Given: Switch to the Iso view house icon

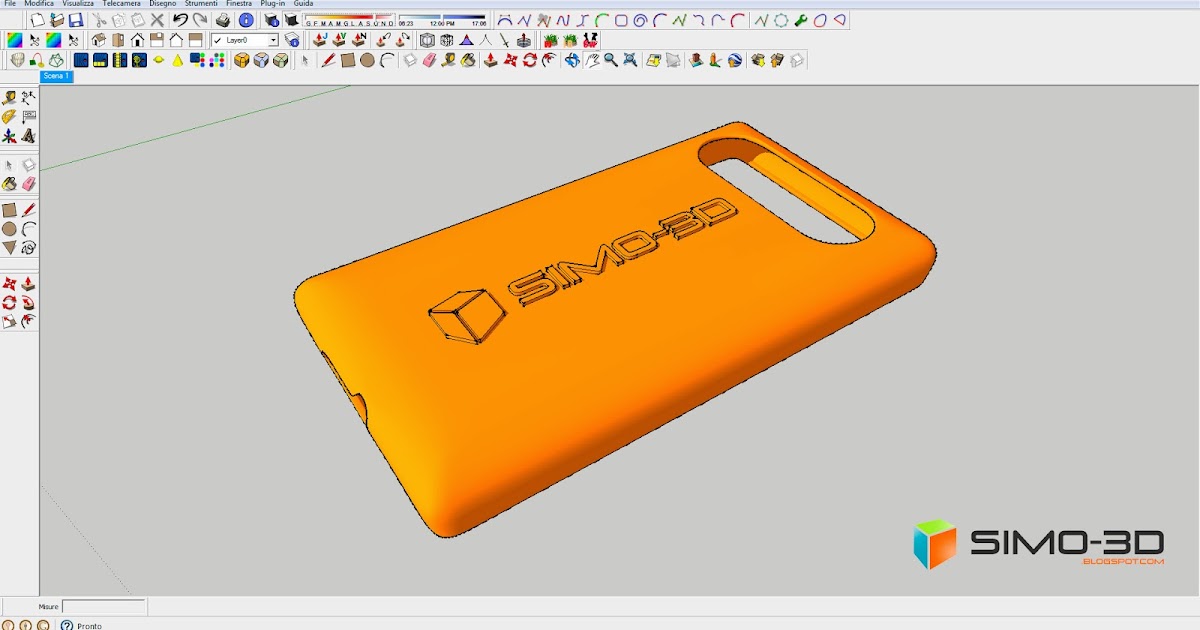Looking at the screenshot, I should tap(98, 40).
